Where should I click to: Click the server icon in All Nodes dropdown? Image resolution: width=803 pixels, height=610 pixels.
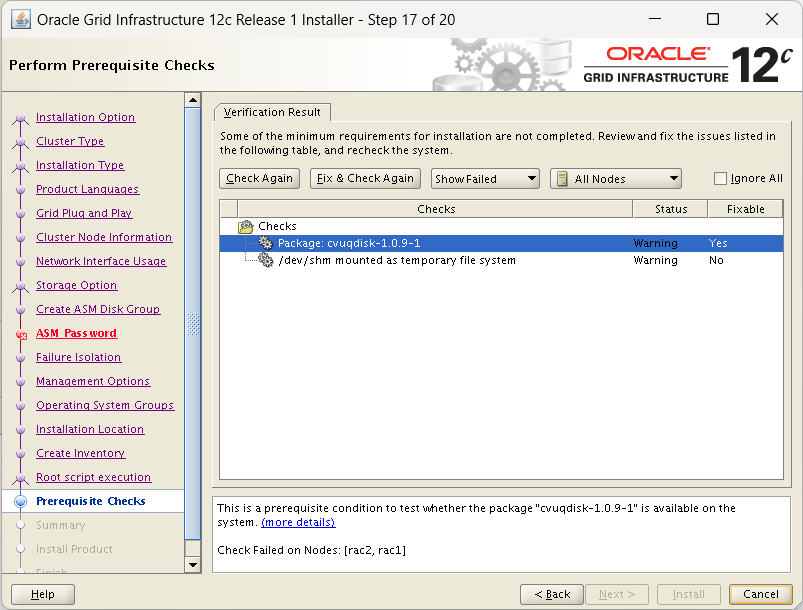pos(562,179)
